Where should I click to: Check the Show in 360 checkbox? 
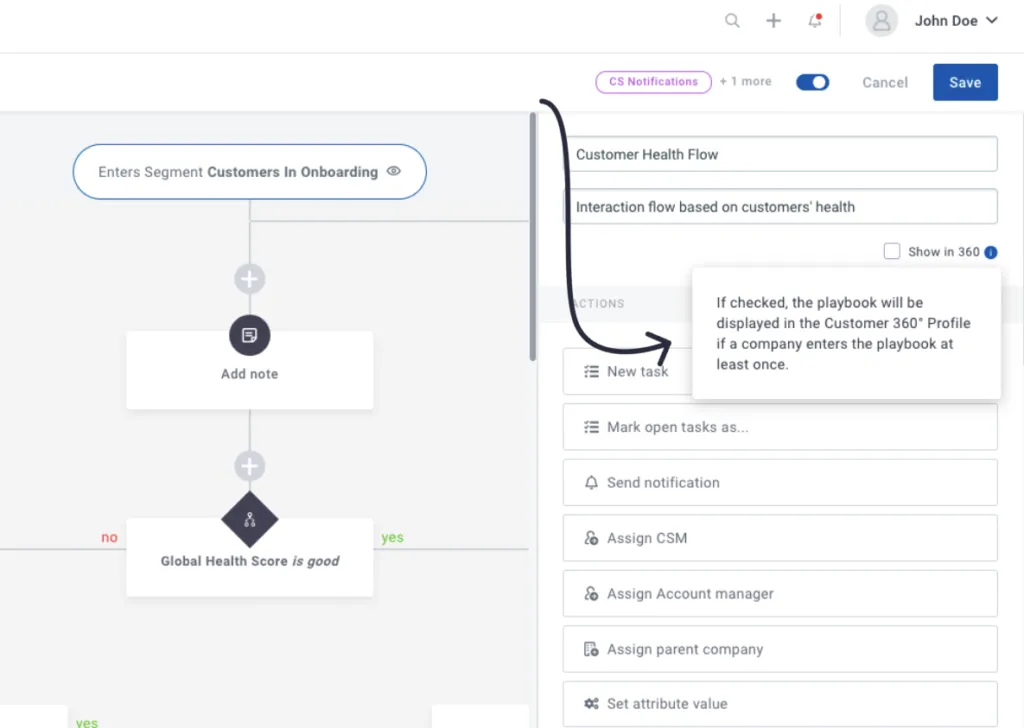[891, 251]
